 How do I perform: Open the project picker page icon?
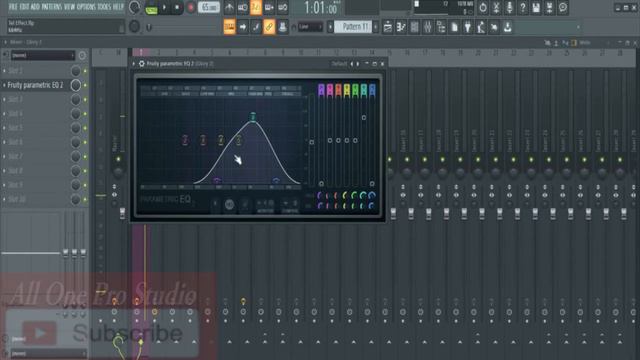pyautogui.click(x=454, y=27)
